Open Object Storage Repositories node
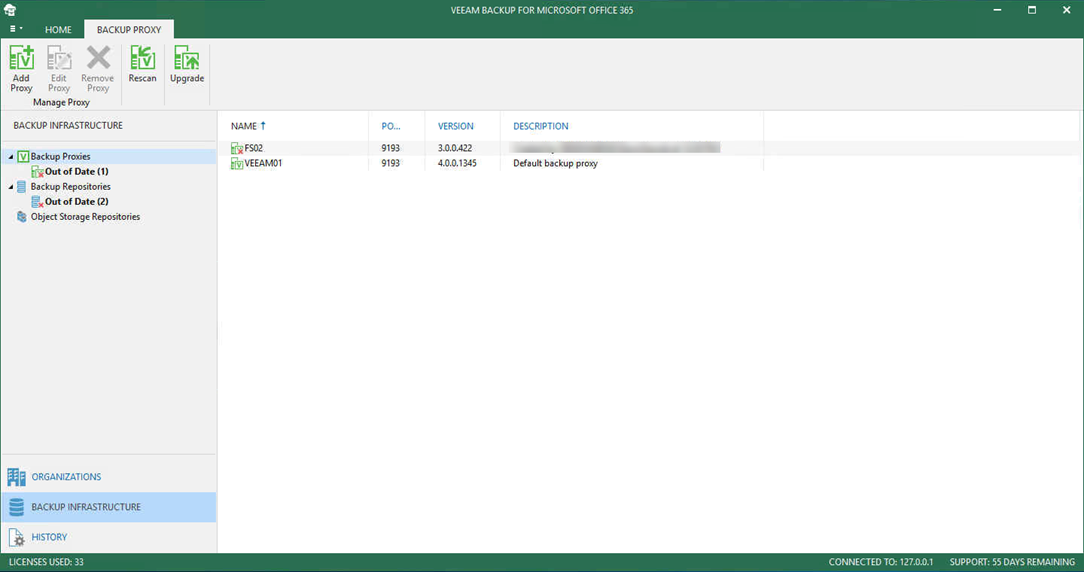Viewport: 1084px width, 572px height. tap(85, 216)
